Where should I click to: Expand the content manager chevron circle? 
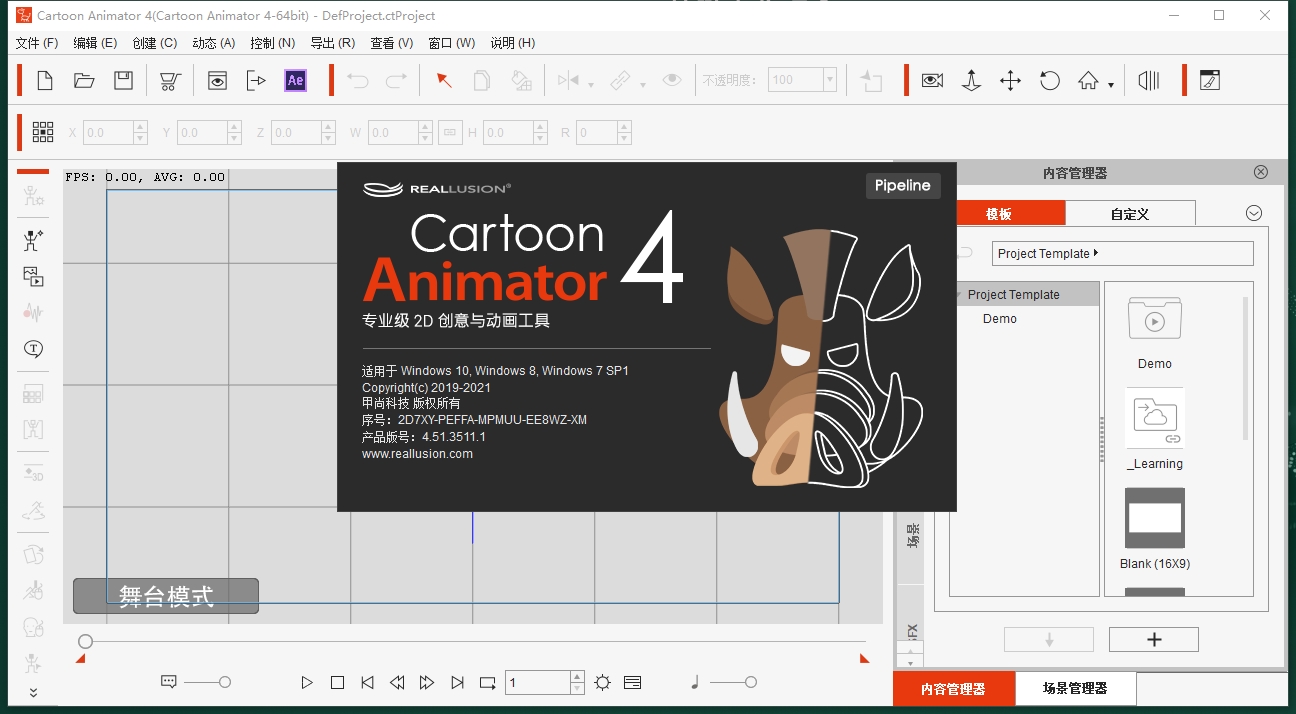click(1254, 213)
